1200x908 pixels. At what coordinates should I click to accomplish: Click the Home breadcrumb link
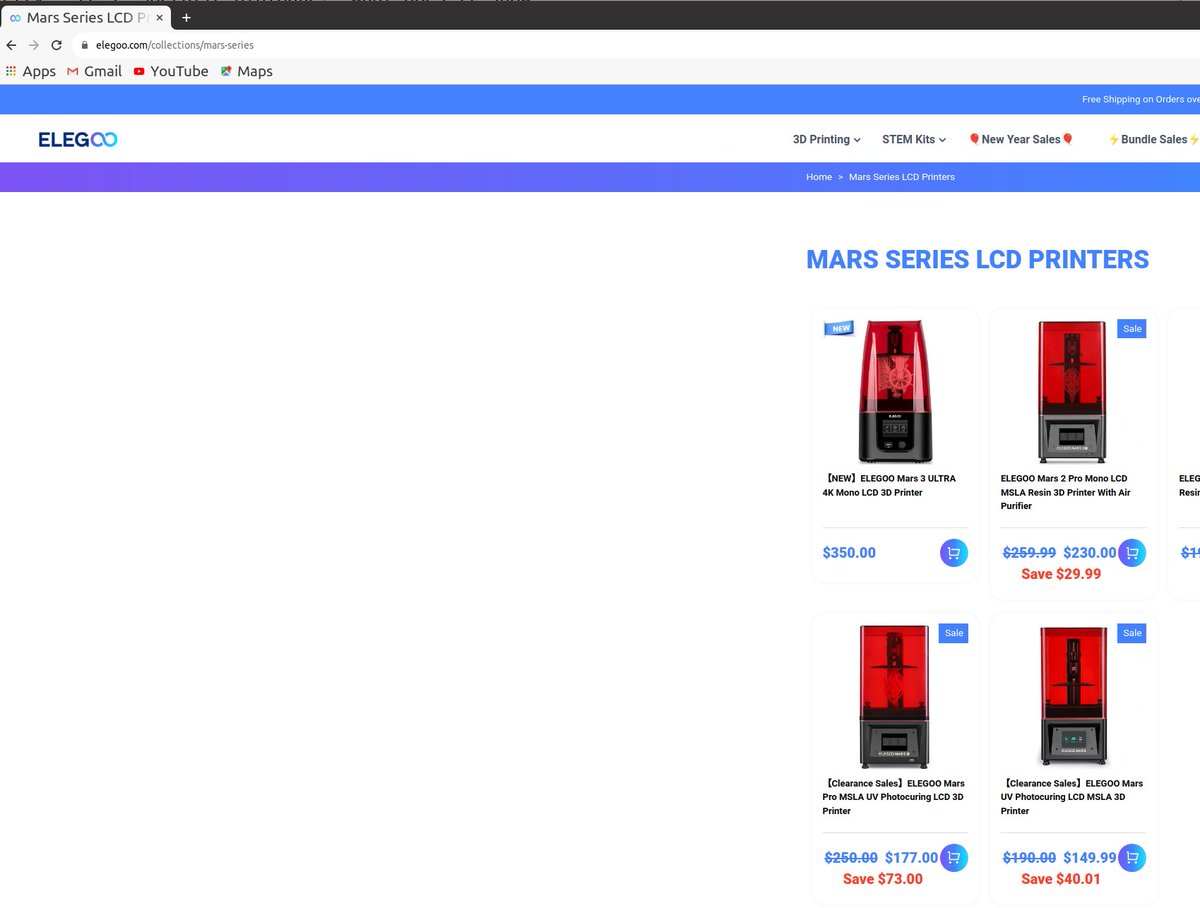[819, 177]
